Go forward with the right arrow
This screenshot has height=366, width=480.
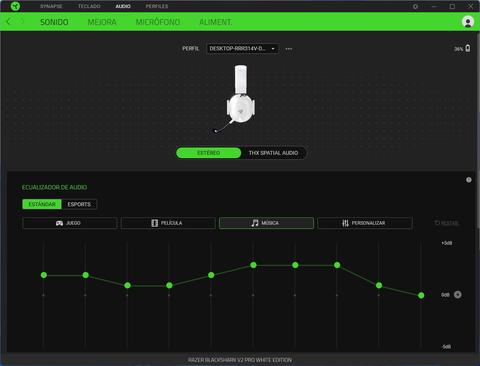(x=22, y=22)
